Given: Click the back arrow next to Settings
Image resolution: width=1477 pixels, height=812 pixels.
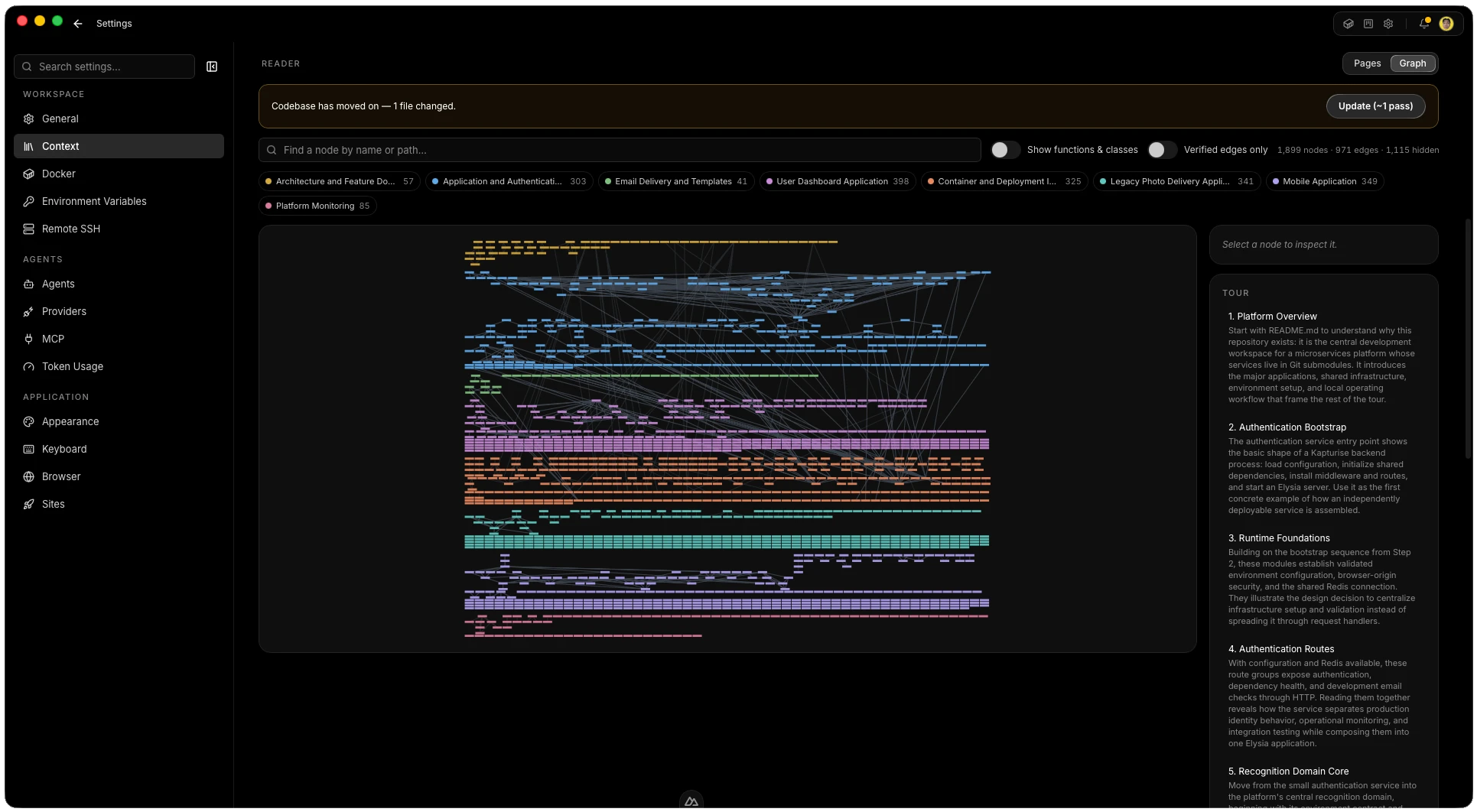Looking at the screenshot, I should tap(78, 24).
